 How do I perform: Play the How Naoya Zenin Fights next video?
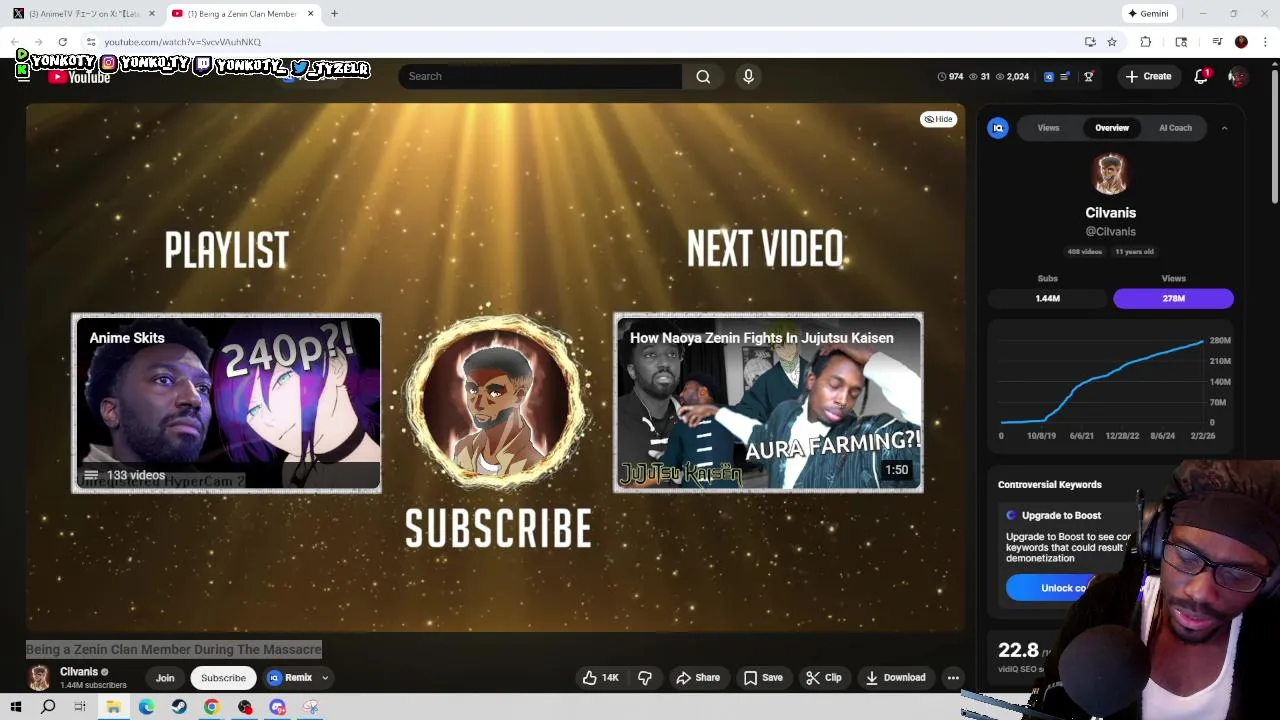(x=768, y=403)
